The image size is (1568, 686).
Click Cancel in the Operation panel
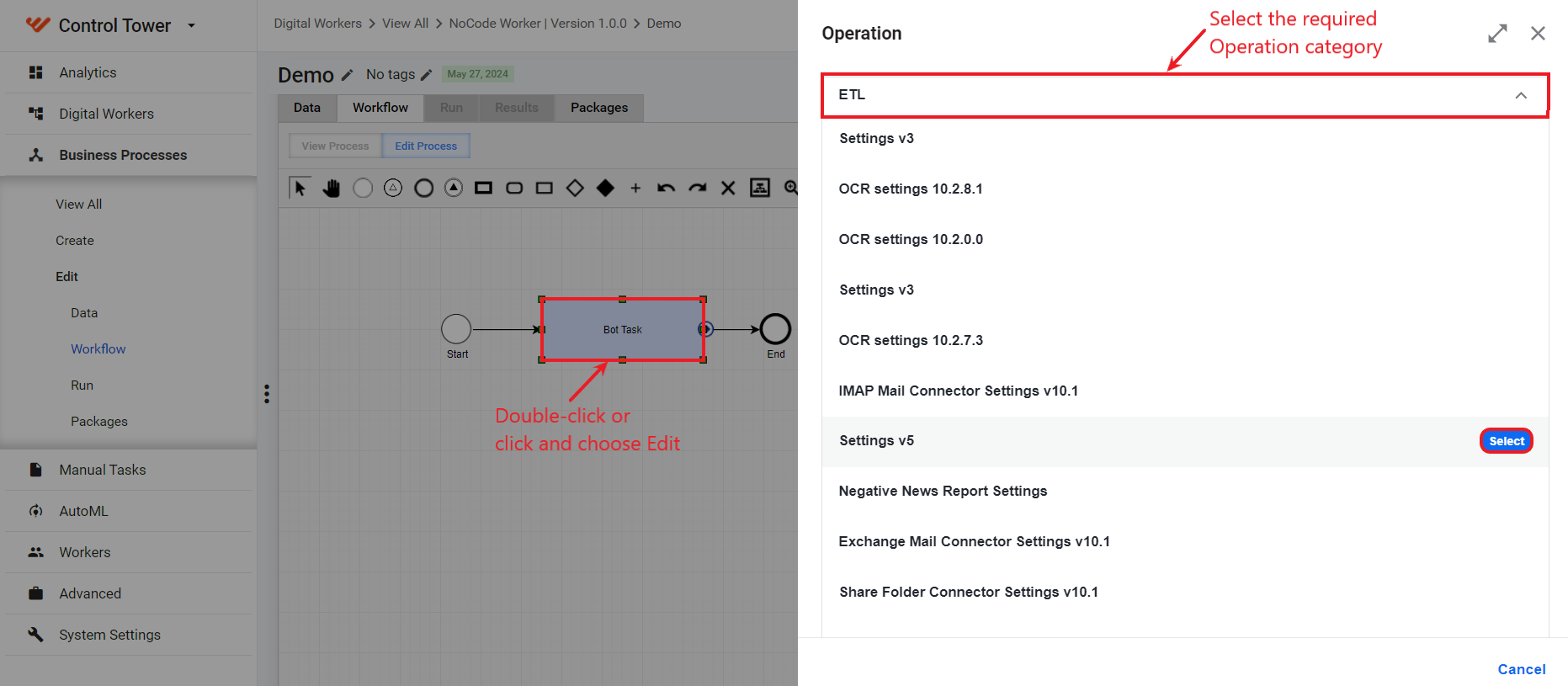[x=1522, y=669]
